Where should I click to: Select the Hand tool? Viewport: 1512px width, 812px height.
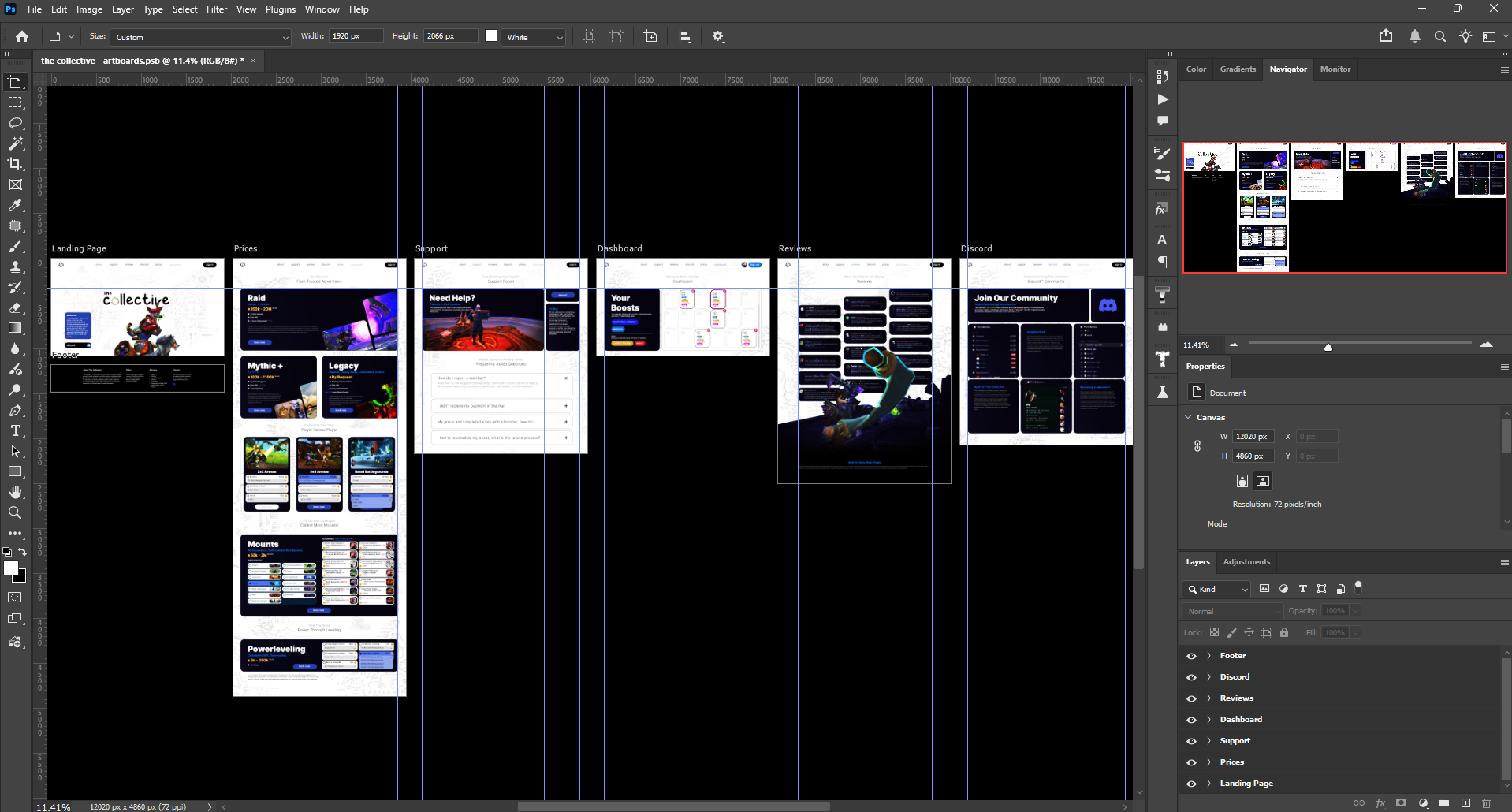tap(15, 492)
